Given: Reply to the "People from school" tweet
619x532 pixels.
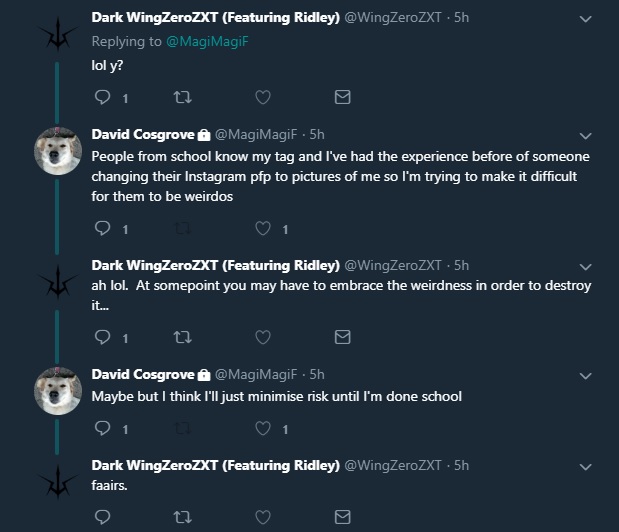Looking at the screenshot, I should [101, 229].
